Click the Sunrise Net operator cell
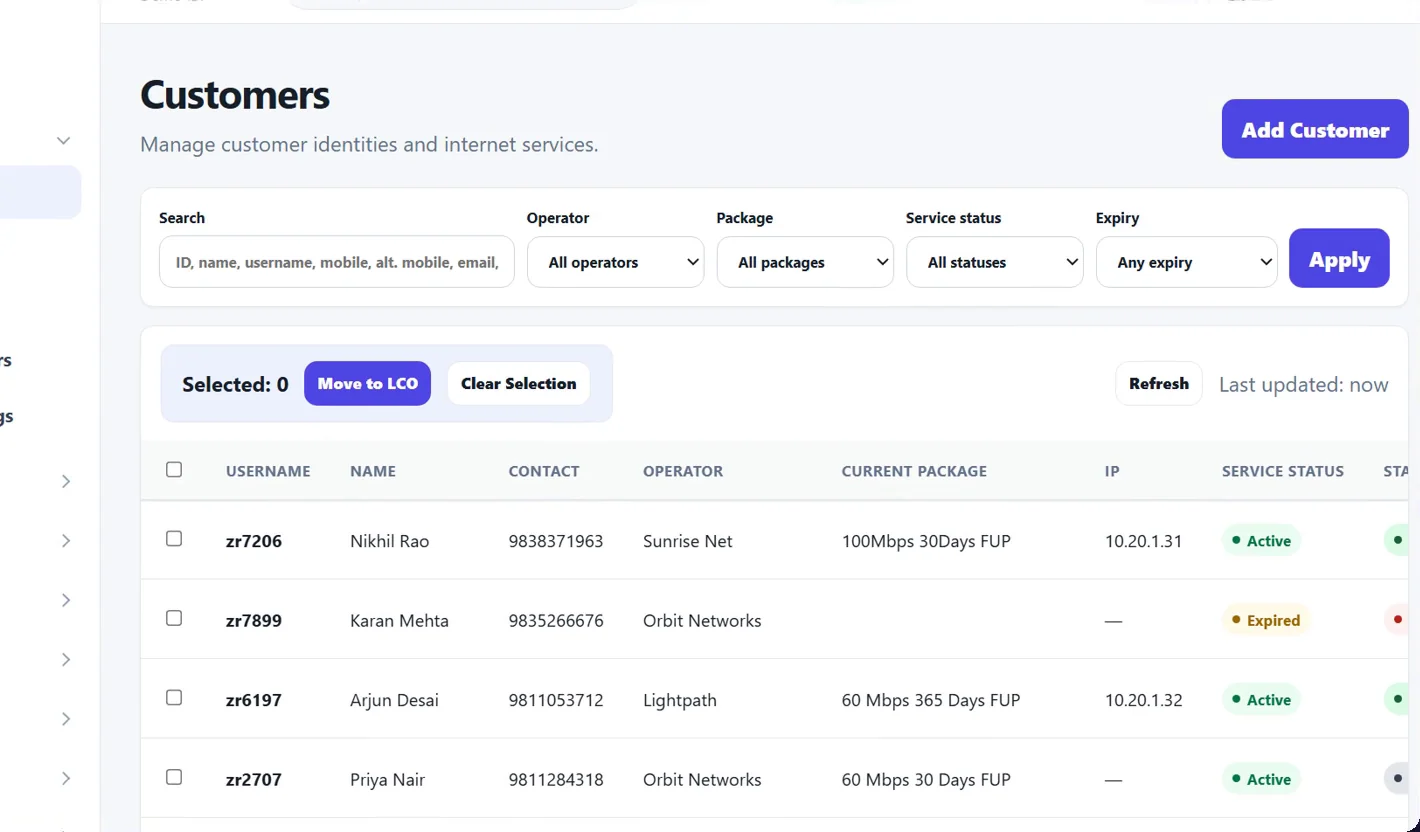Image resolution: width=1420 pixels, height=832 pixels. pyautogui.click(x=688, y=541)
